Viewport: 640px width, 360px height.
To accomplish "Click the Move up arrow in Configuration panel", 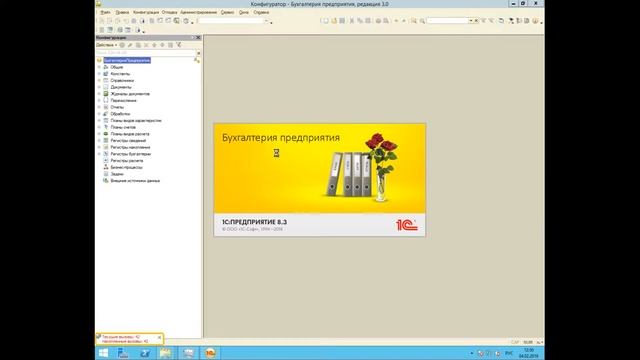I will [154, 45].
